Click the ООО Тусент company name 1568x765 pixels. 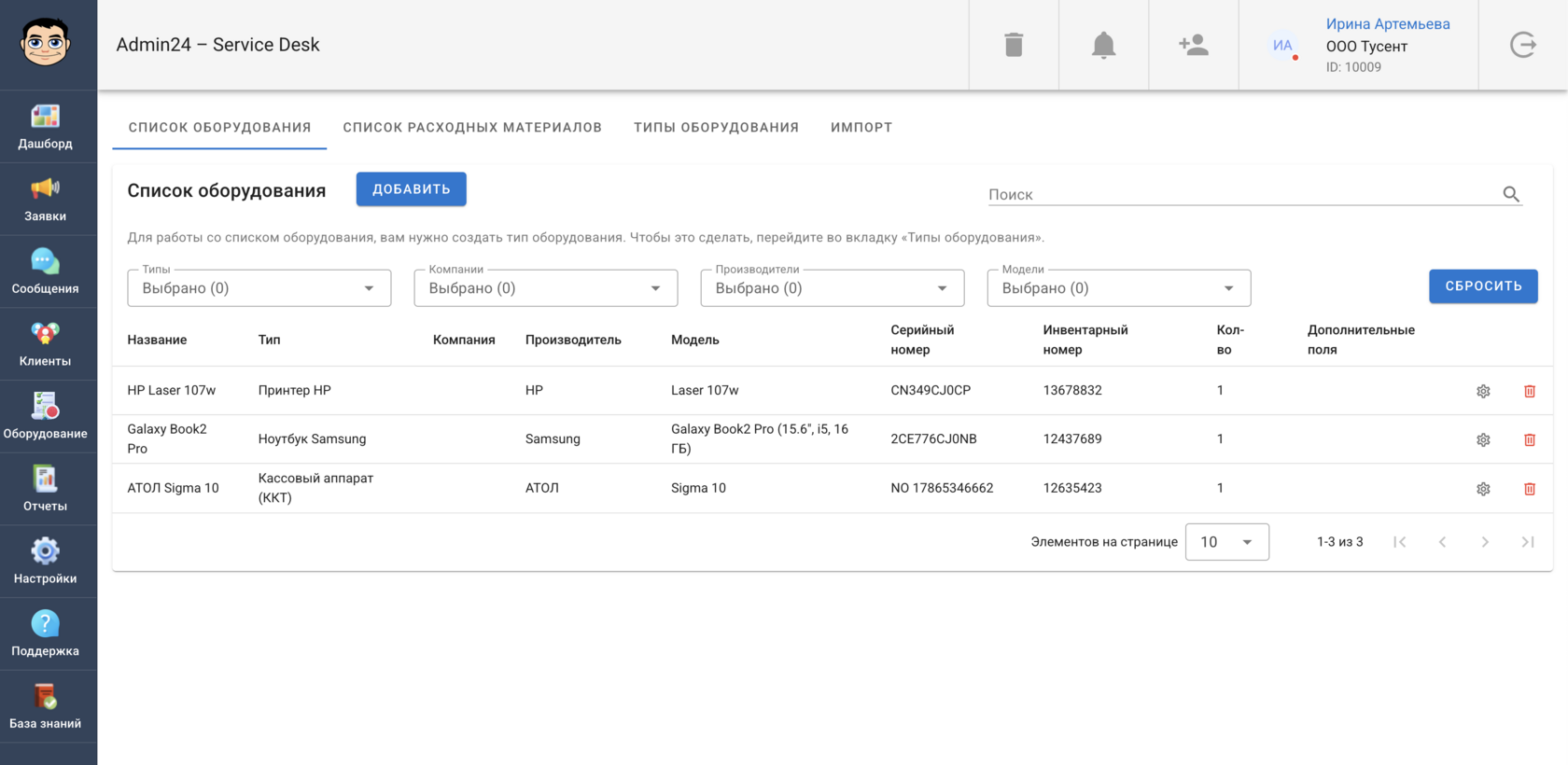(1366, 47)
